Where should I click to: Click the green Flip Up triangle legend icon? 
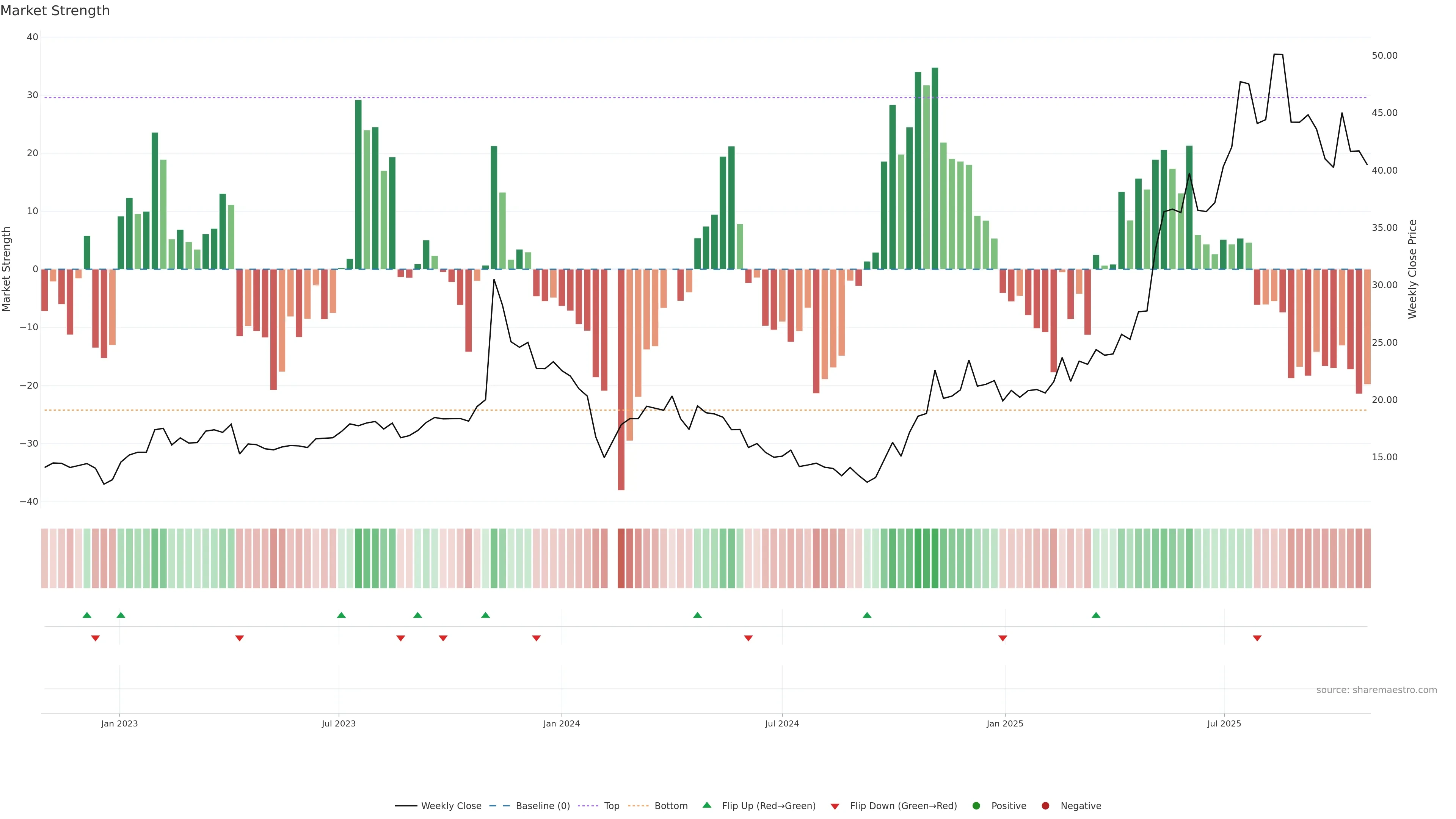click(x=706, y=805)
